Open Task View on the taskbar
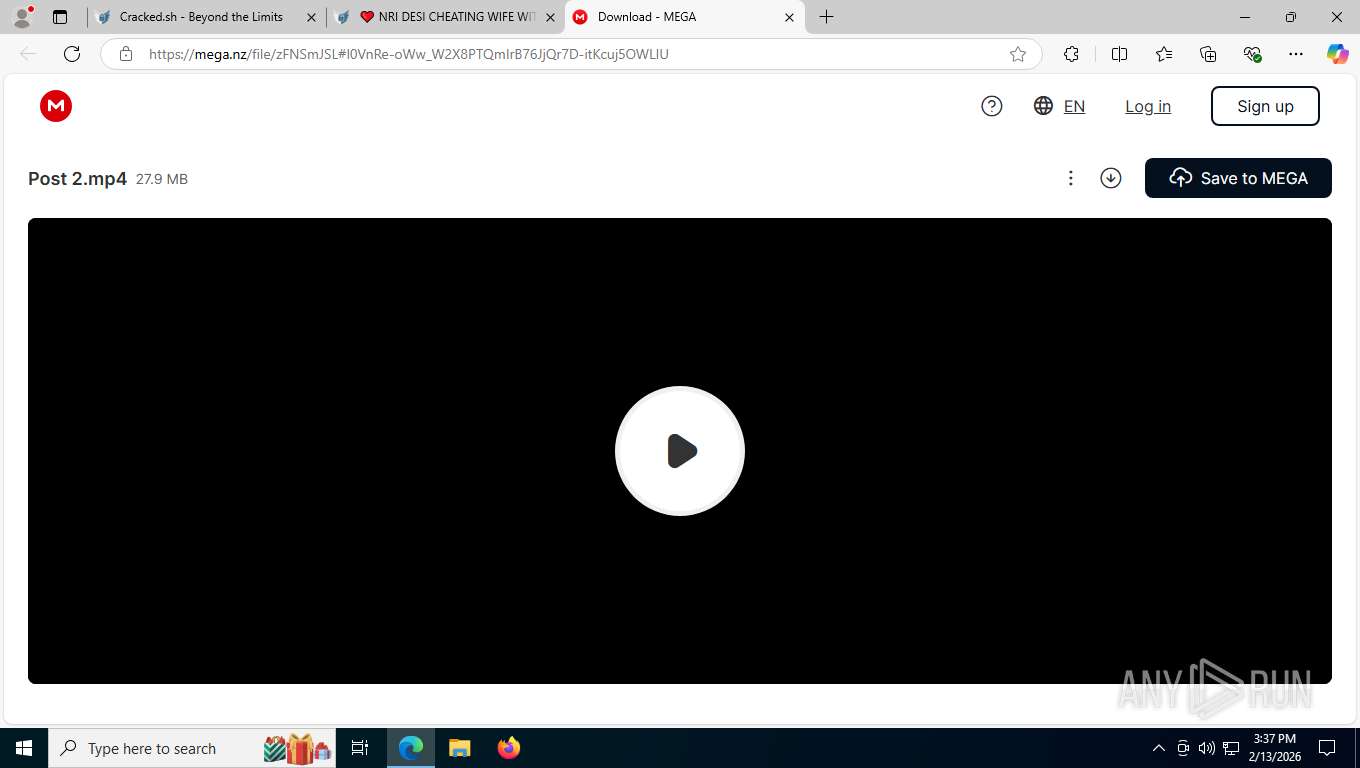 (360, 748)
